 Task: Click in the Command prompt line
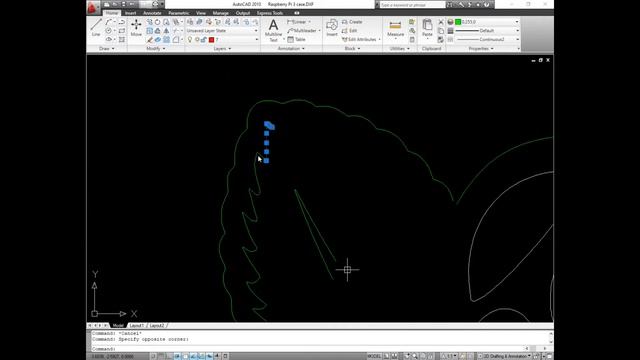(x=308, y=349)
